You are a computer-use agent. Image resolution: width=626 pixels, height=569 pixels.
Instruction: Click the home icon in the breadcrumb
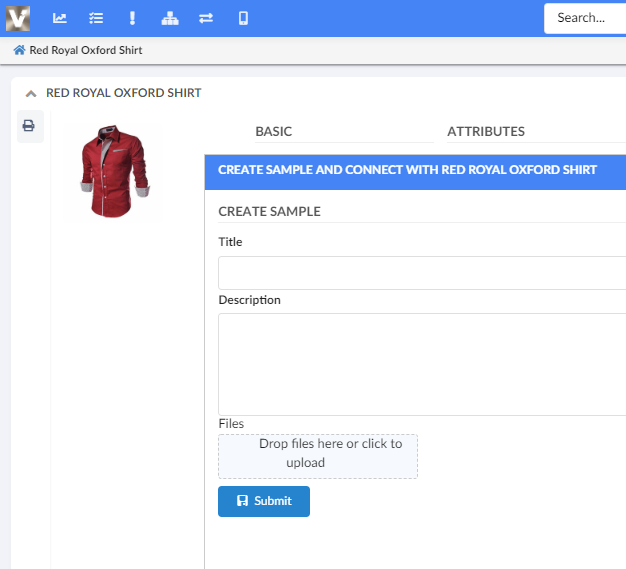pos(19,50)
